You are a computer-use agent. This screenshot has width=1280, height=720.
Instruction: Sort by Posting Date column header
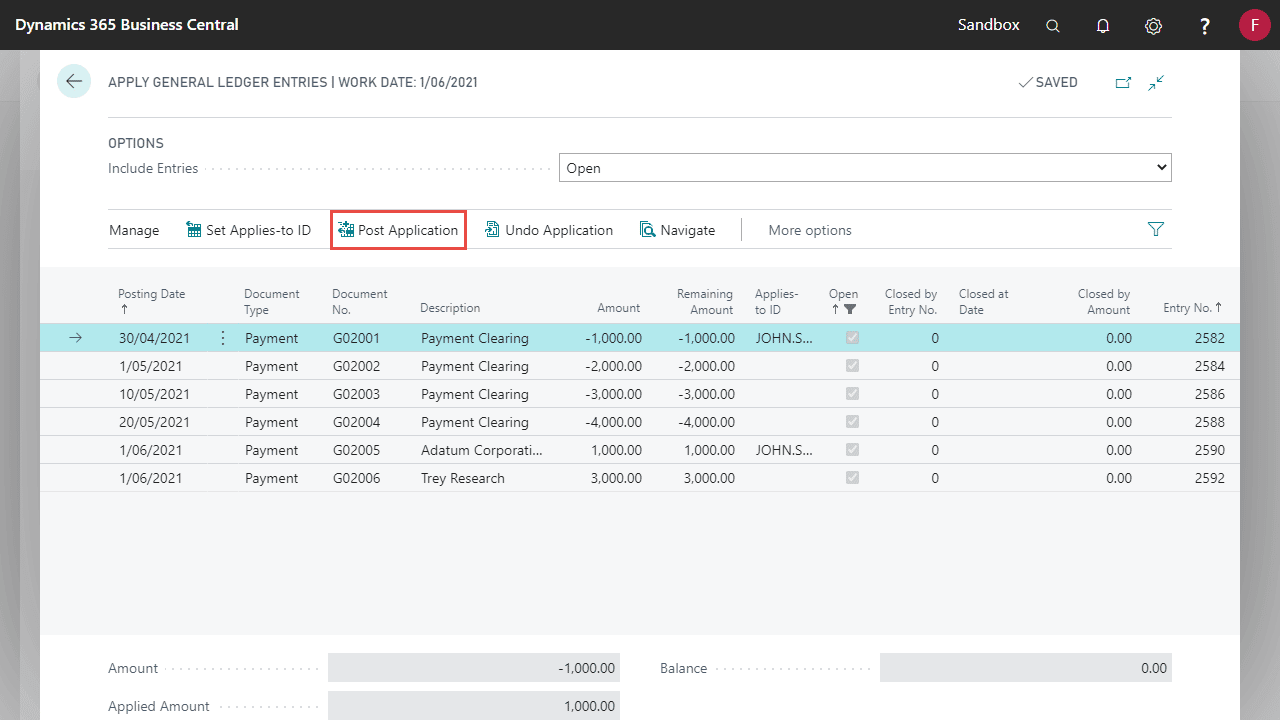(x=152, y=301)
